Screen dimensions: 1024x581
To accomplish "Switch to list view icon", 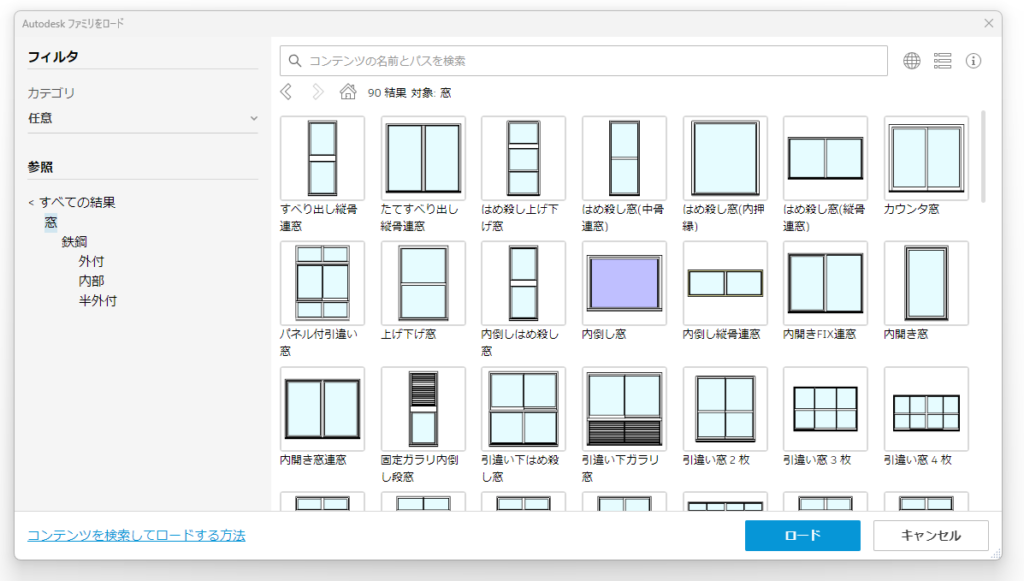I will (942, 61).
